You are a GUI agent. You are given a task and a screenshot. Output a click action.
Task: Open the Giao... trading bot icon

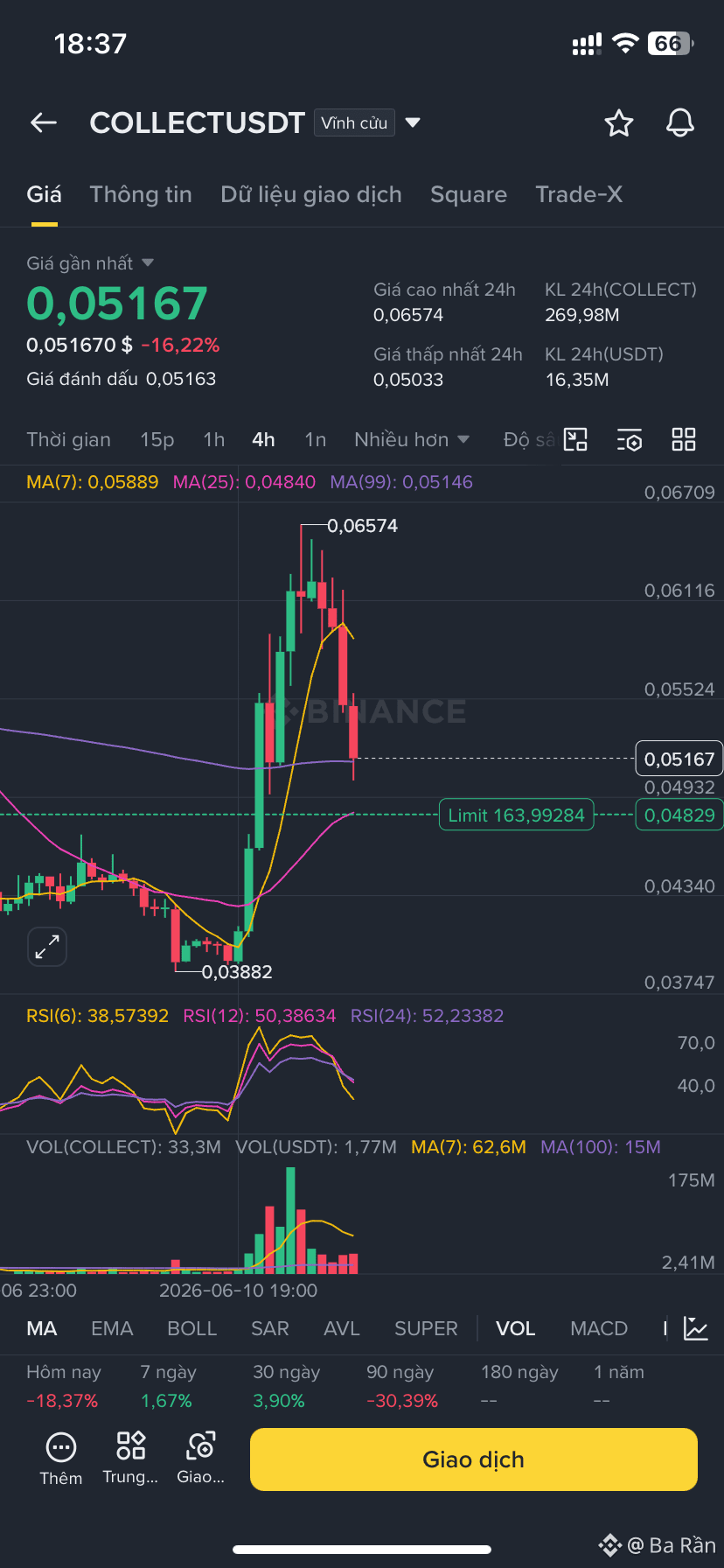click(200, 1459)
